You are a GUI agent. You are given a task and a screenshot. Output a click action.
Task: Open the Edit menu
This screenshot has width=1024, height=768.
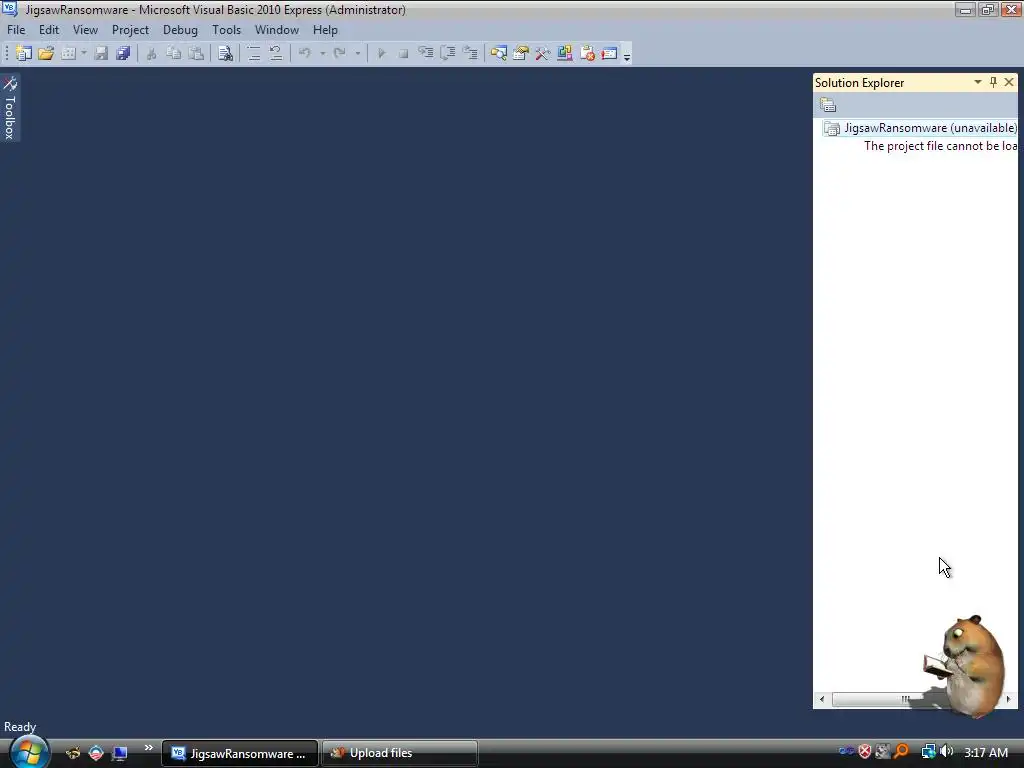(49, 30)
